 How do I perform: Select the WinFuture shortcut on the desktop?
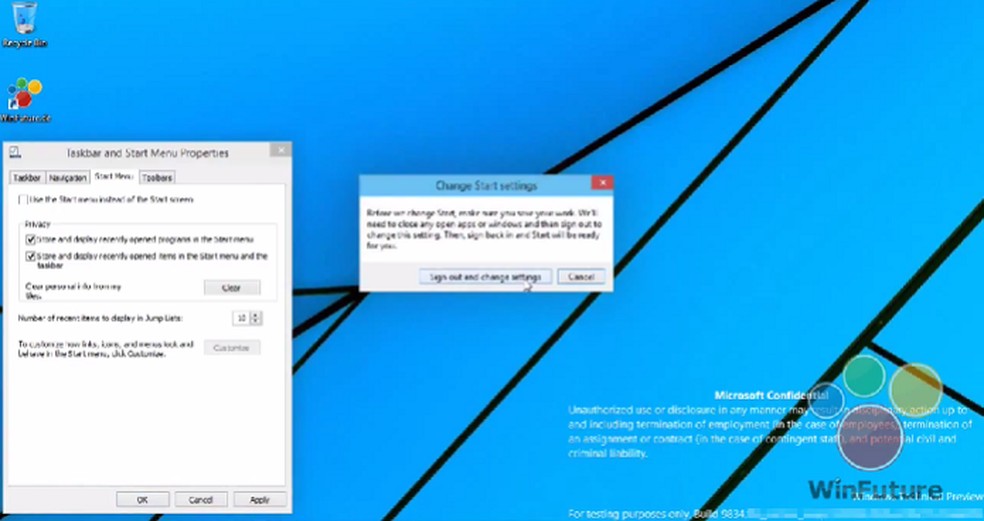click(25, 99)
